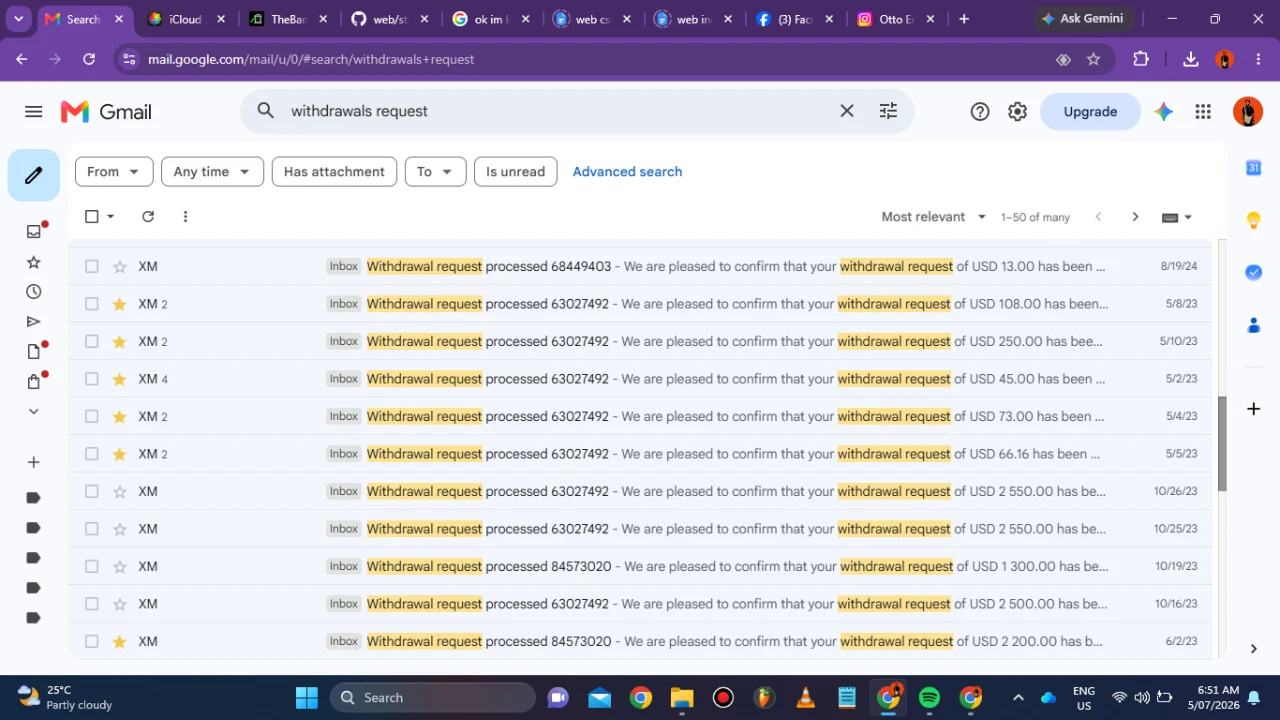The height and width of the screenshot is (720, 1280).
Task: Click the Compose pencil button
Action: tap(34, 175)
